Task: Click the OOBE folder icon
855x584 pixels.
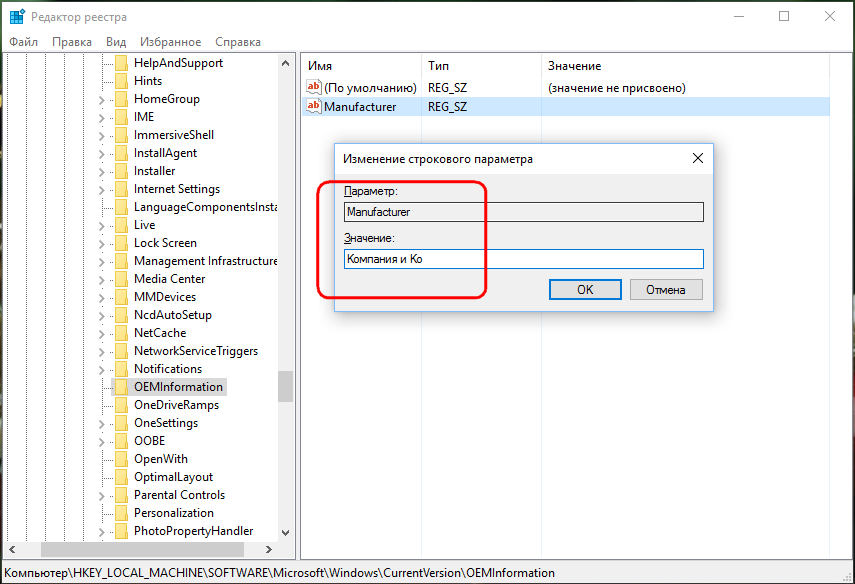Action: (122, 441)
